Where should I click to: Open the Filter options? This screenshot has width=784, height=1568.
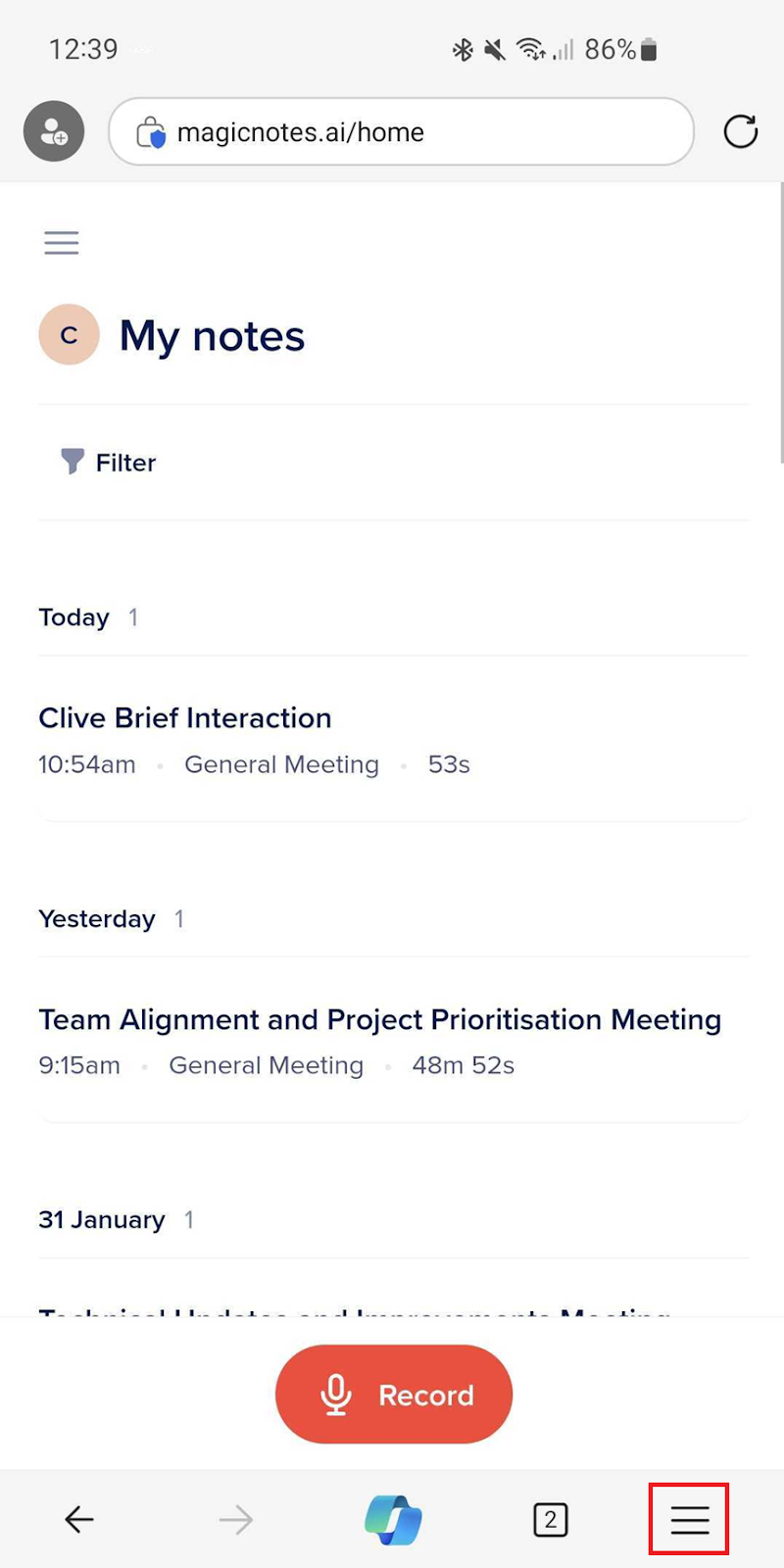coord(109,463)
